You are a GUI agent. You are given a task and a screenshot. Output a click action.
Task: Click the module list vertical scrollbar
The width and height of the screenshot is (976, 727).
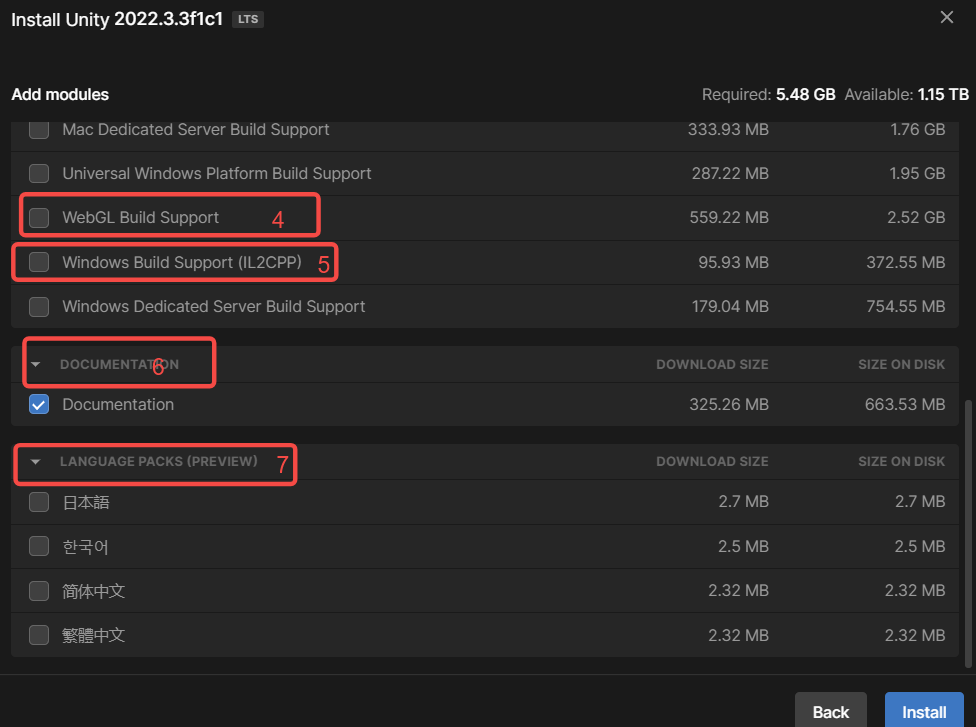coord(967,530)
